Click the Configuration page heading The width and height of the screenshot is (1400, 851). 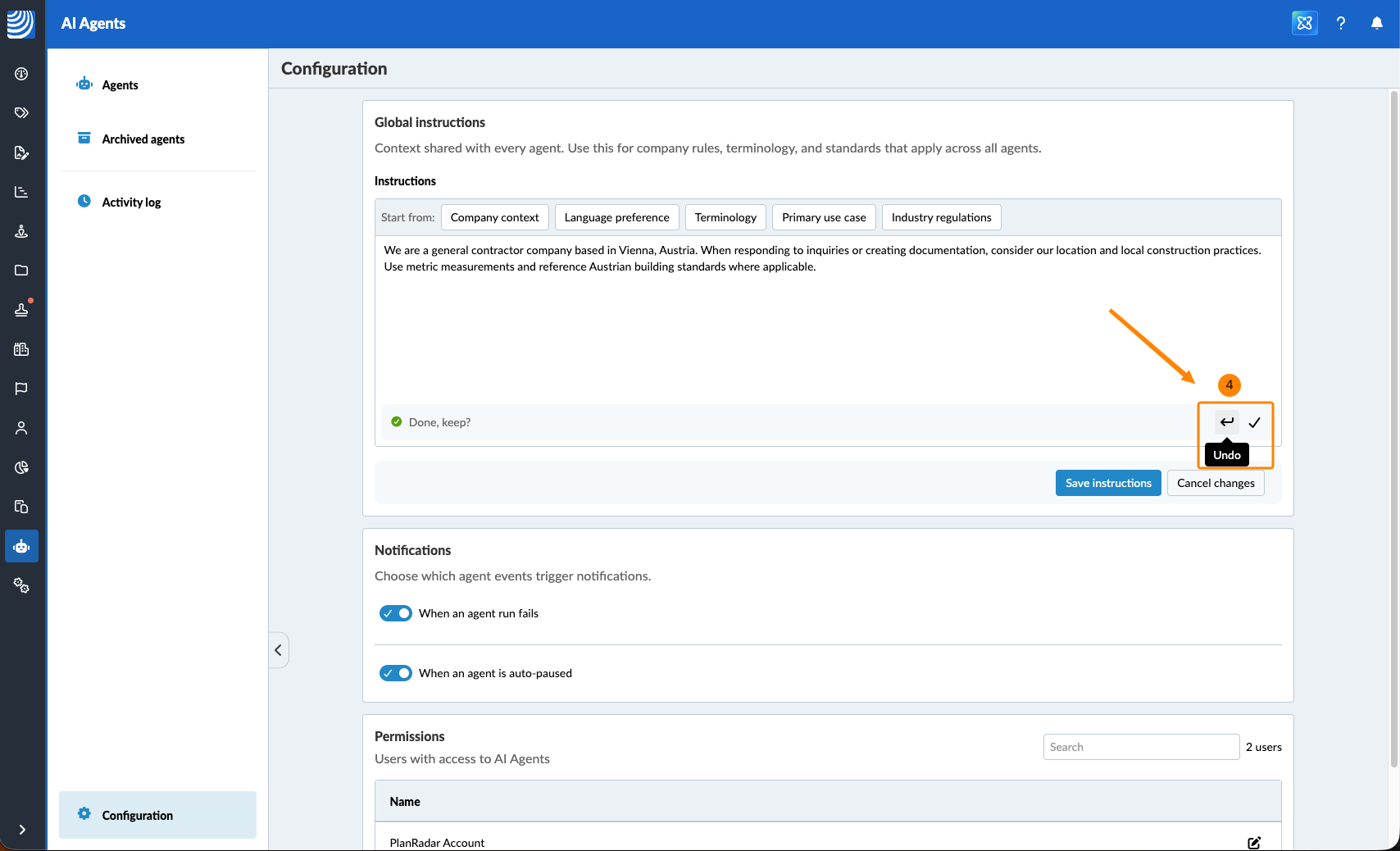tap(334, 69)
